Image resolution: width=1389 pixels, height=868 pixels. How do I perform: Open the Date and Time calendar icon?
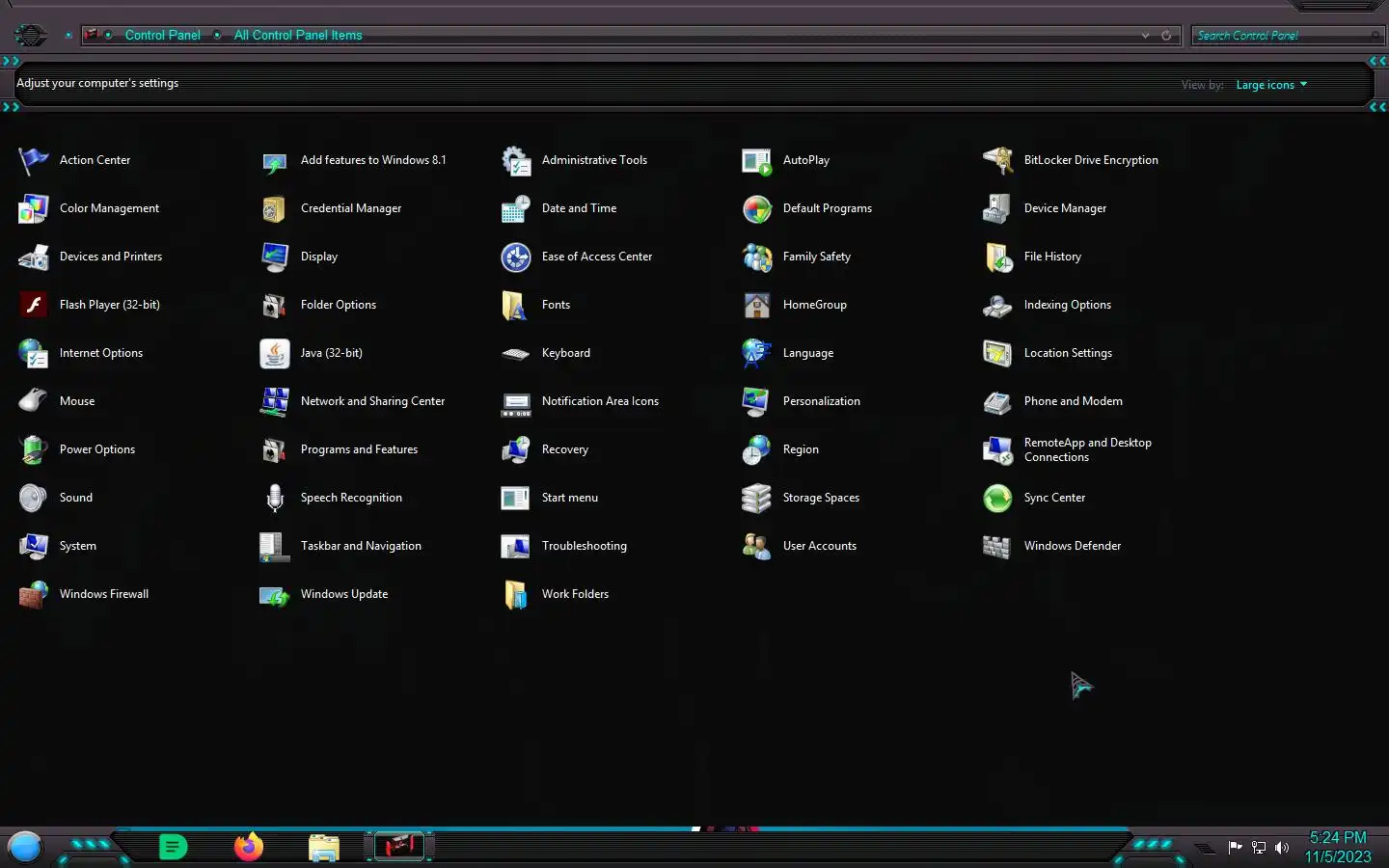516,208
